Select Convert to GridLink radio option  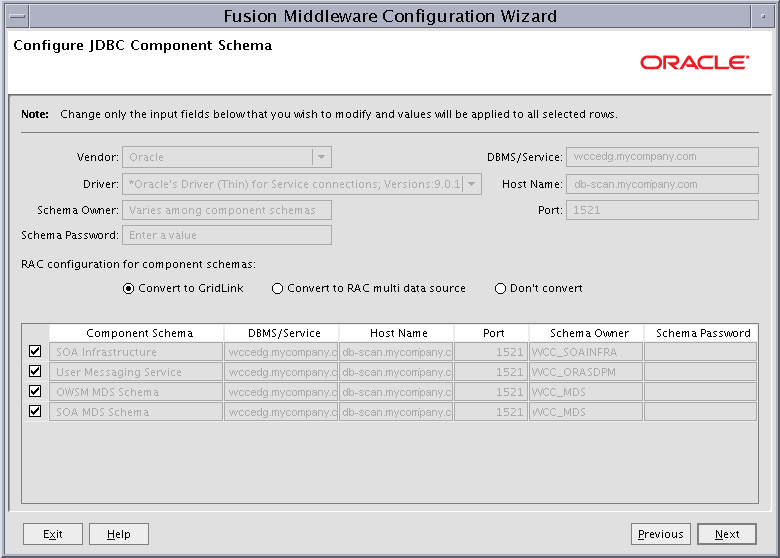coord(128,288)
